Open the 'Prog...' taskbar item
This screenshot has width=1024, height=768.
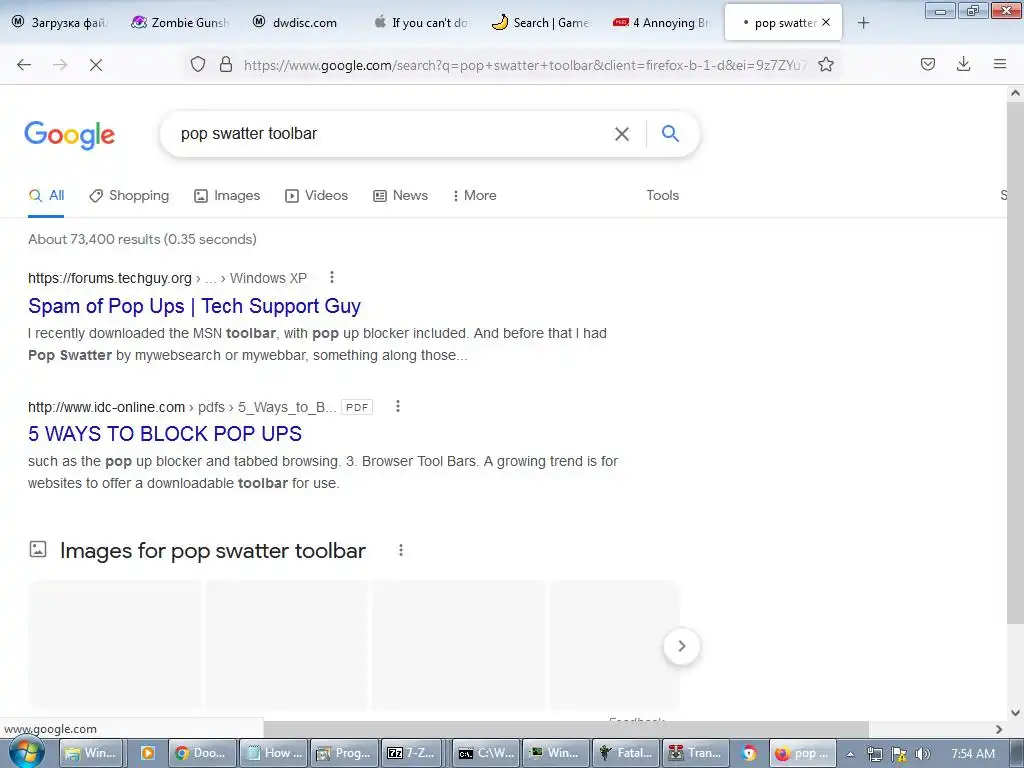coord(345,753)
